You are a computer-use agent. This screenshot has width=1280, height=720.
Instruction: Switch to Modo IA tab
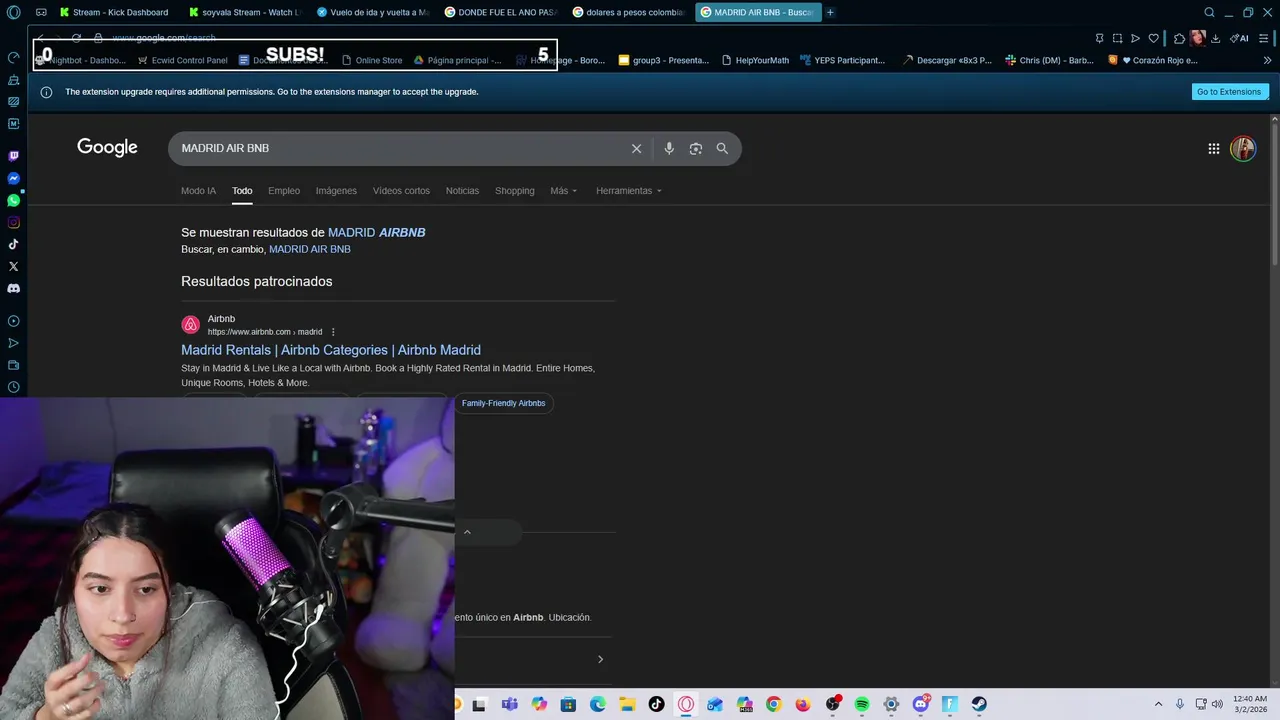[x=198, y=191]
